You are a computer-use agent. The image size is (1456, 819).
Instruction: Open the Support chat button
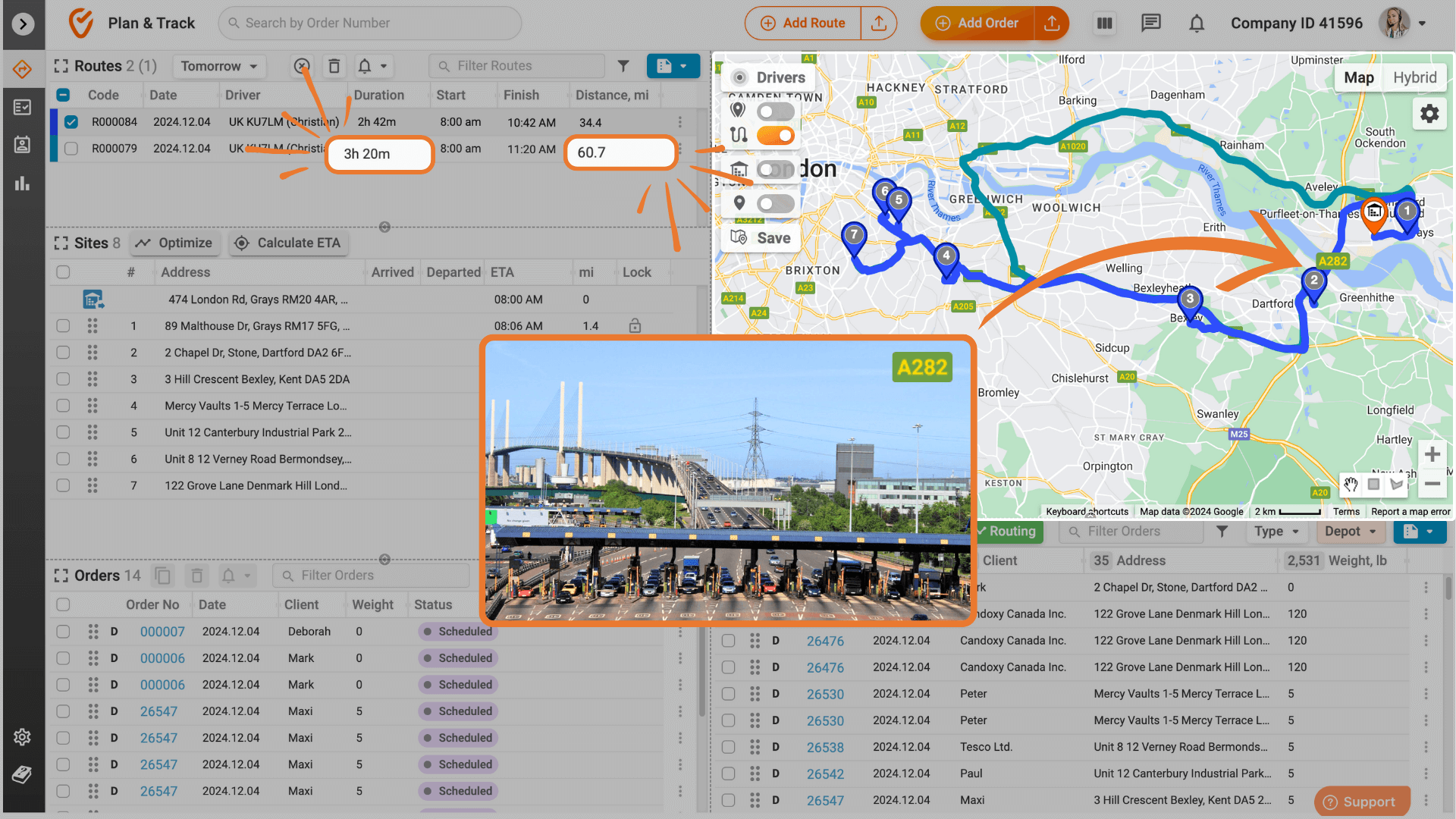pos(1362,802)
